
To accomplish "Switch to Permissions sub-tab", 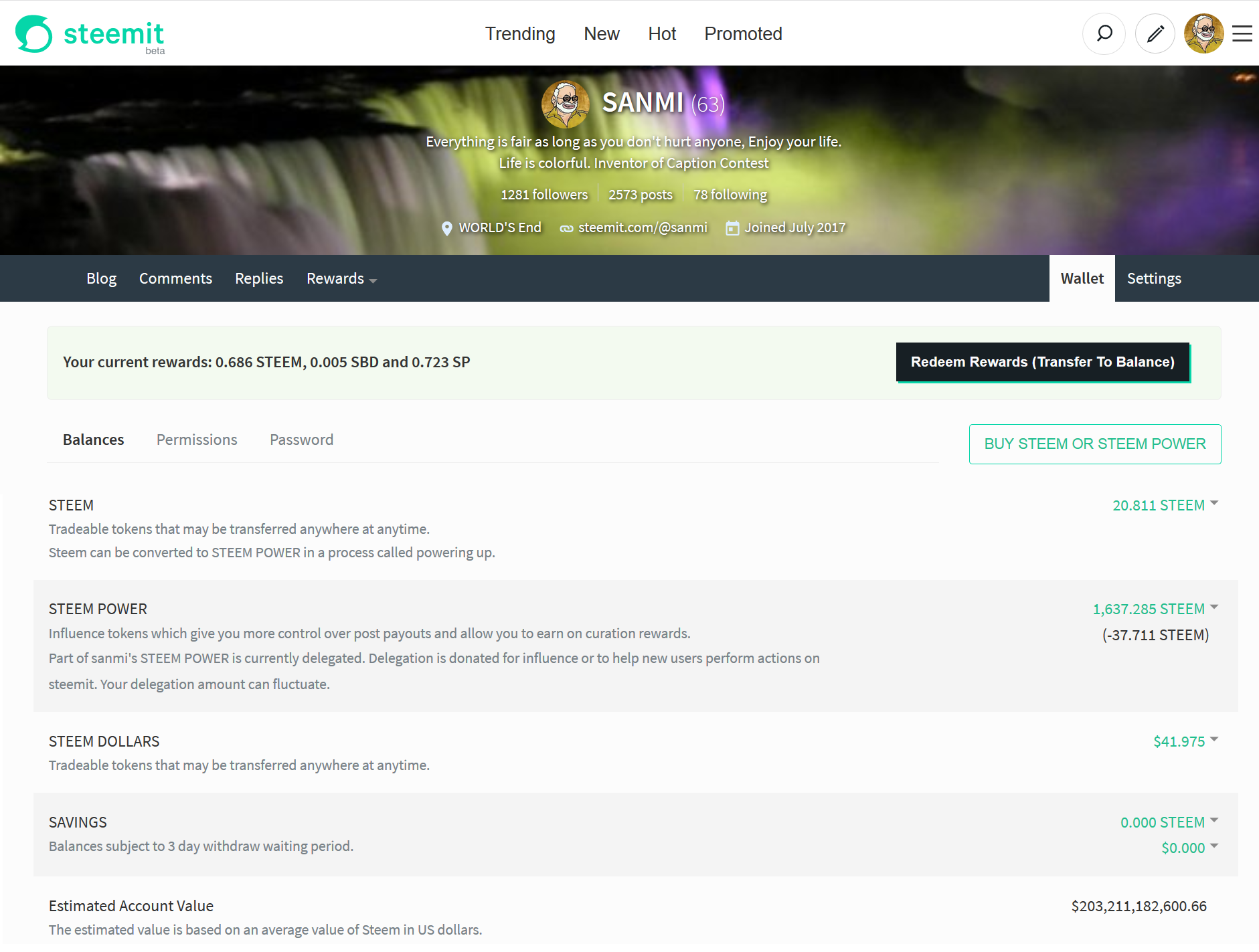I will point(197,440).
